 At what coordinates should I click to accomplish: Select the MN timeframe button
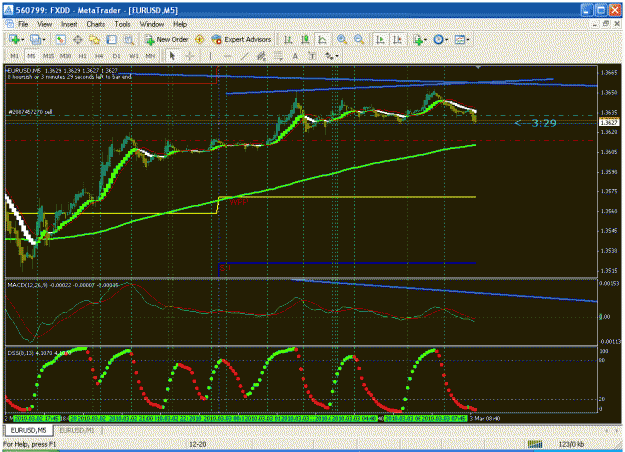(x=150, y=56)
